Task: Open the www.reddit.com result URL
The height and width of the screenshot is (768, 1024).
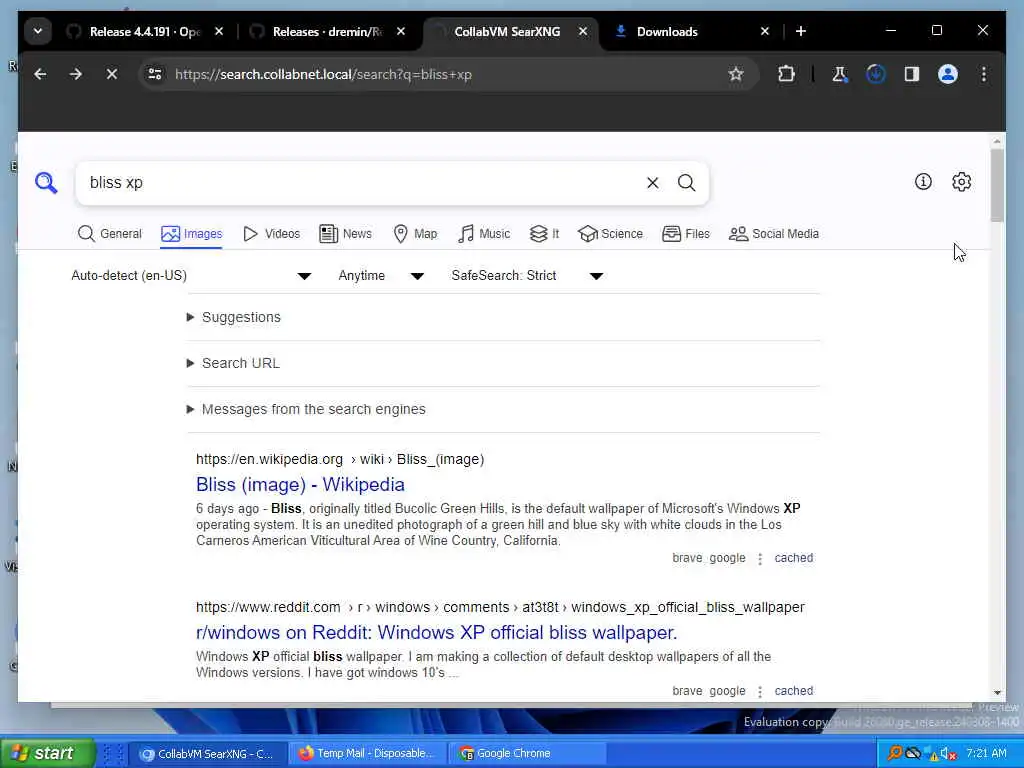Action: tap(500, 607)
